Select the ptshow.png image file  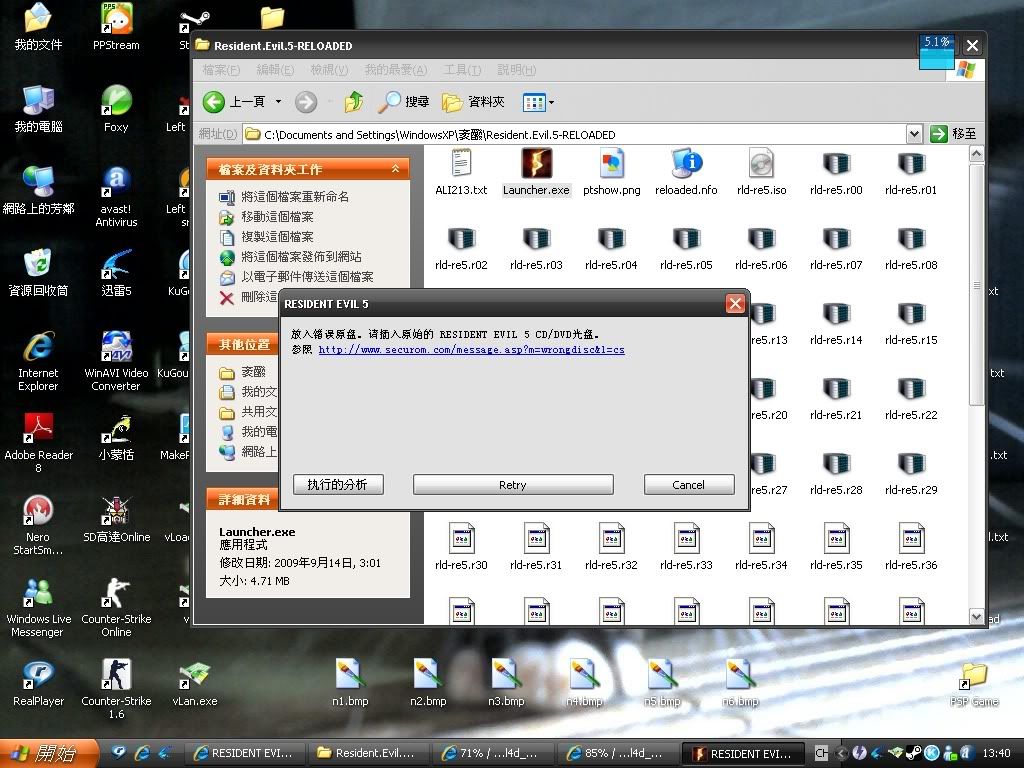[x=611, y=164]
